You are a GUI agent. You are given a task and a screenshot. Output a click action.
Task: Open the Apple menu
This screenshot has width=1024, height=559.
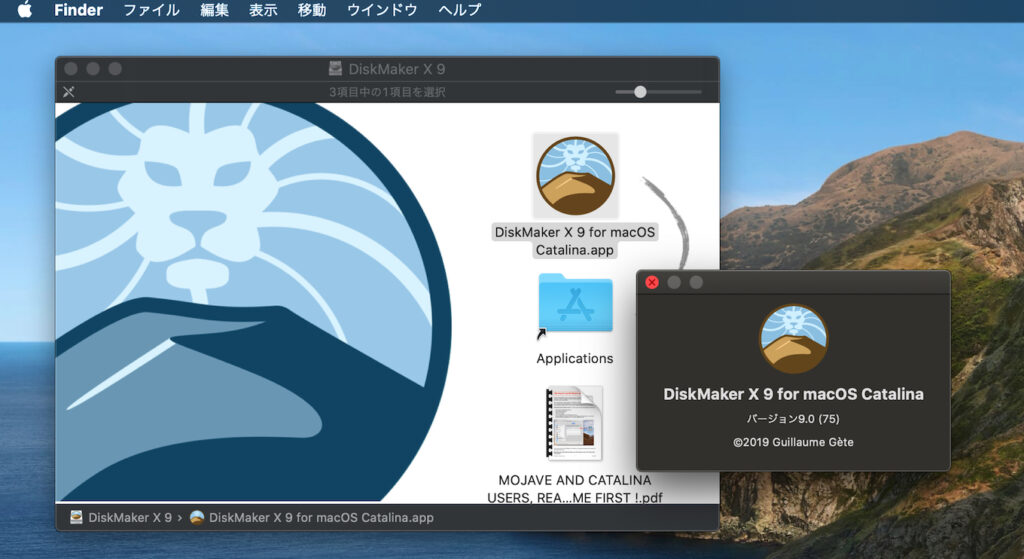click(25, 10)
